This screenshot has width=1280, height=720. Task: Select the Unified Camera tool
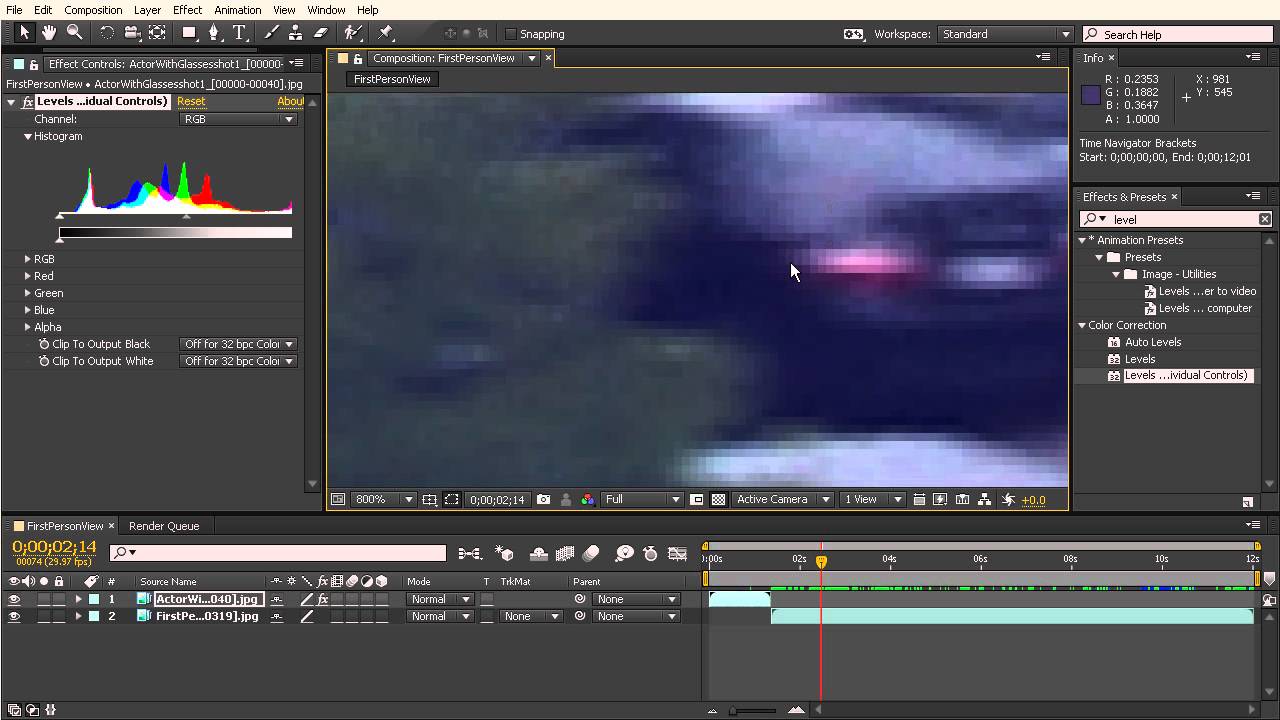pos(131,33)
